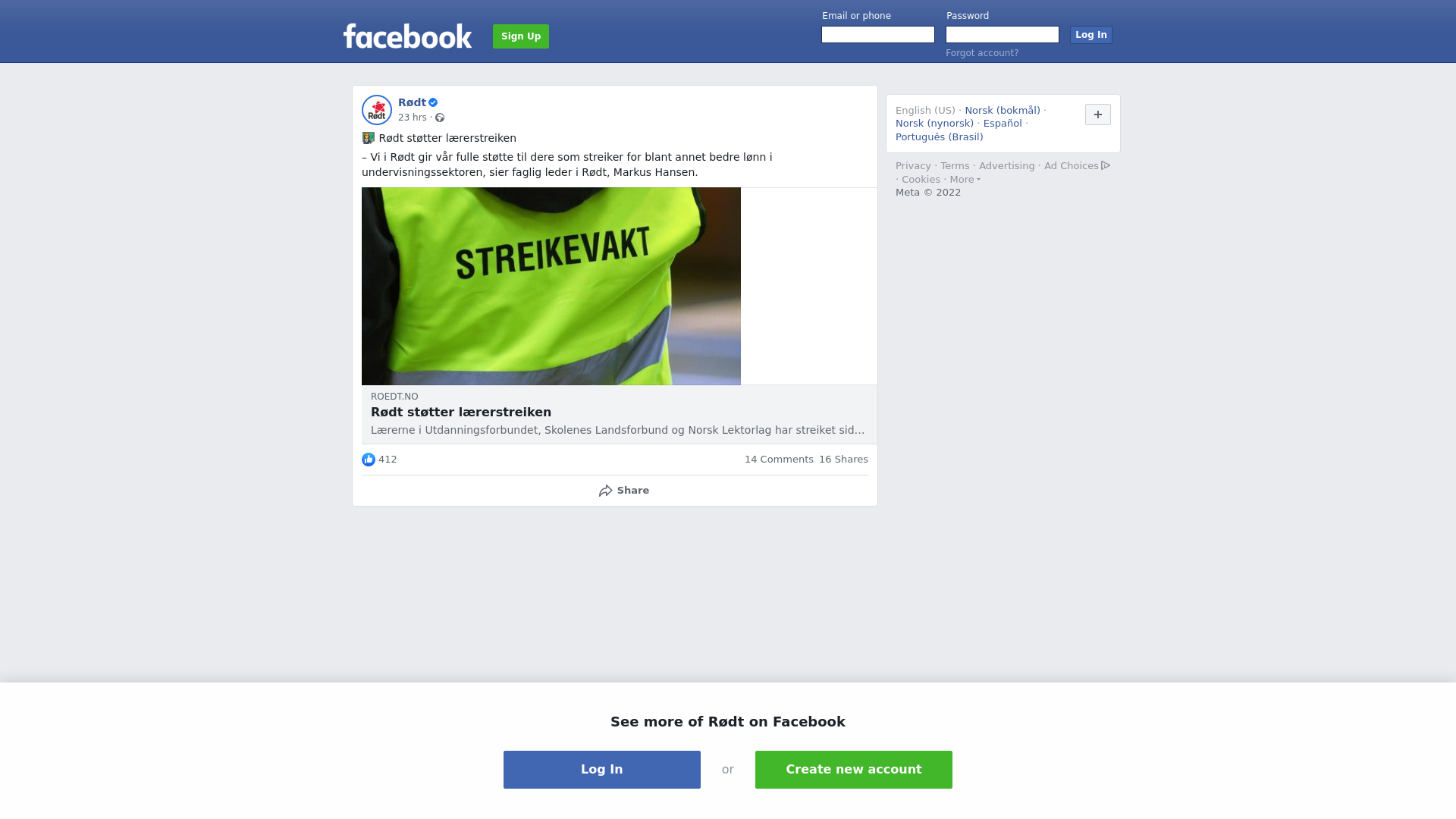The image size is (1456, 819).
Task: Focus the Password input field
Action: pyautogui.click(x=1003, y=35)
